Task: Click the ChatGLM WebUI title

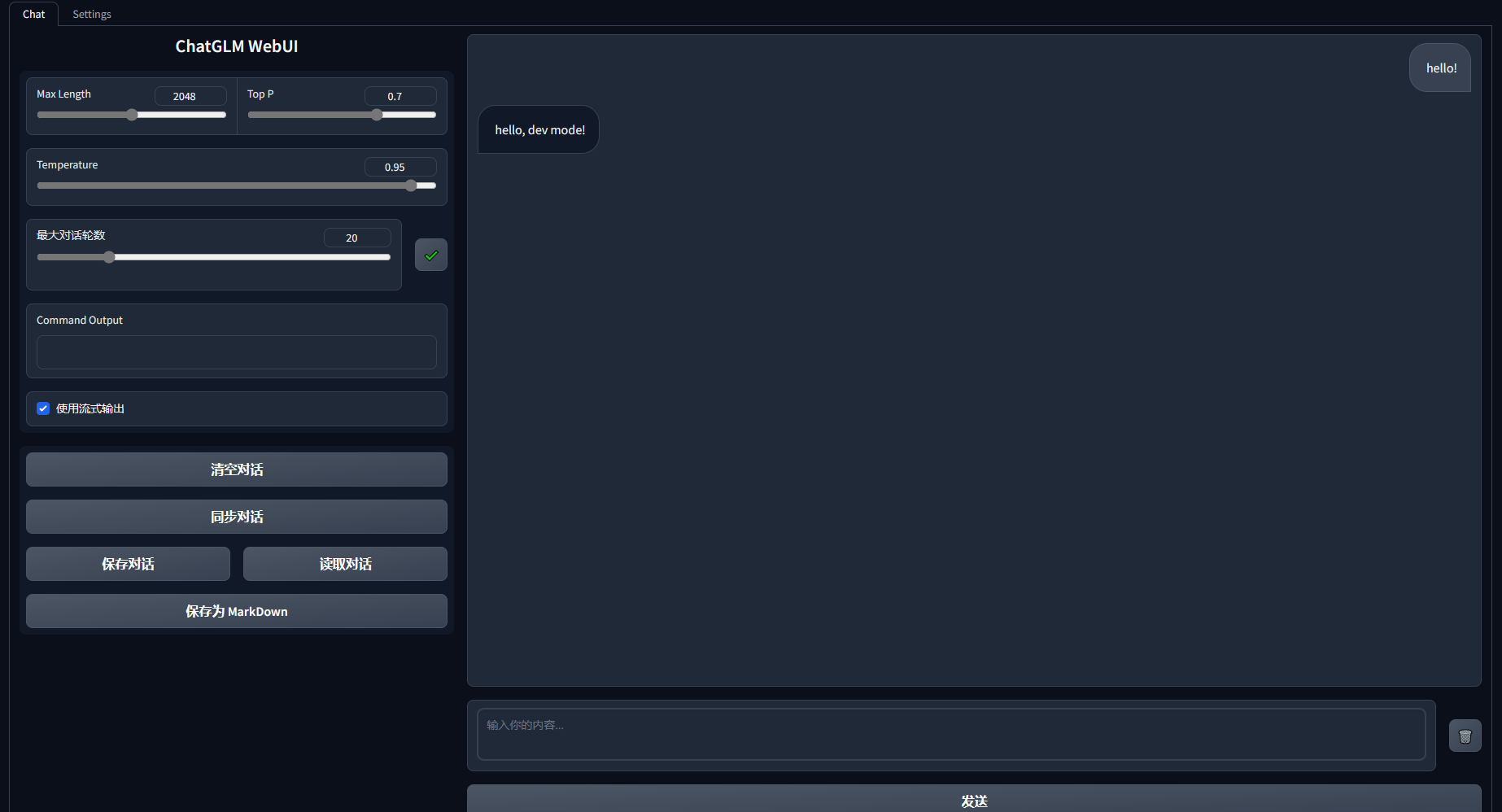Action: coord(237,46)
